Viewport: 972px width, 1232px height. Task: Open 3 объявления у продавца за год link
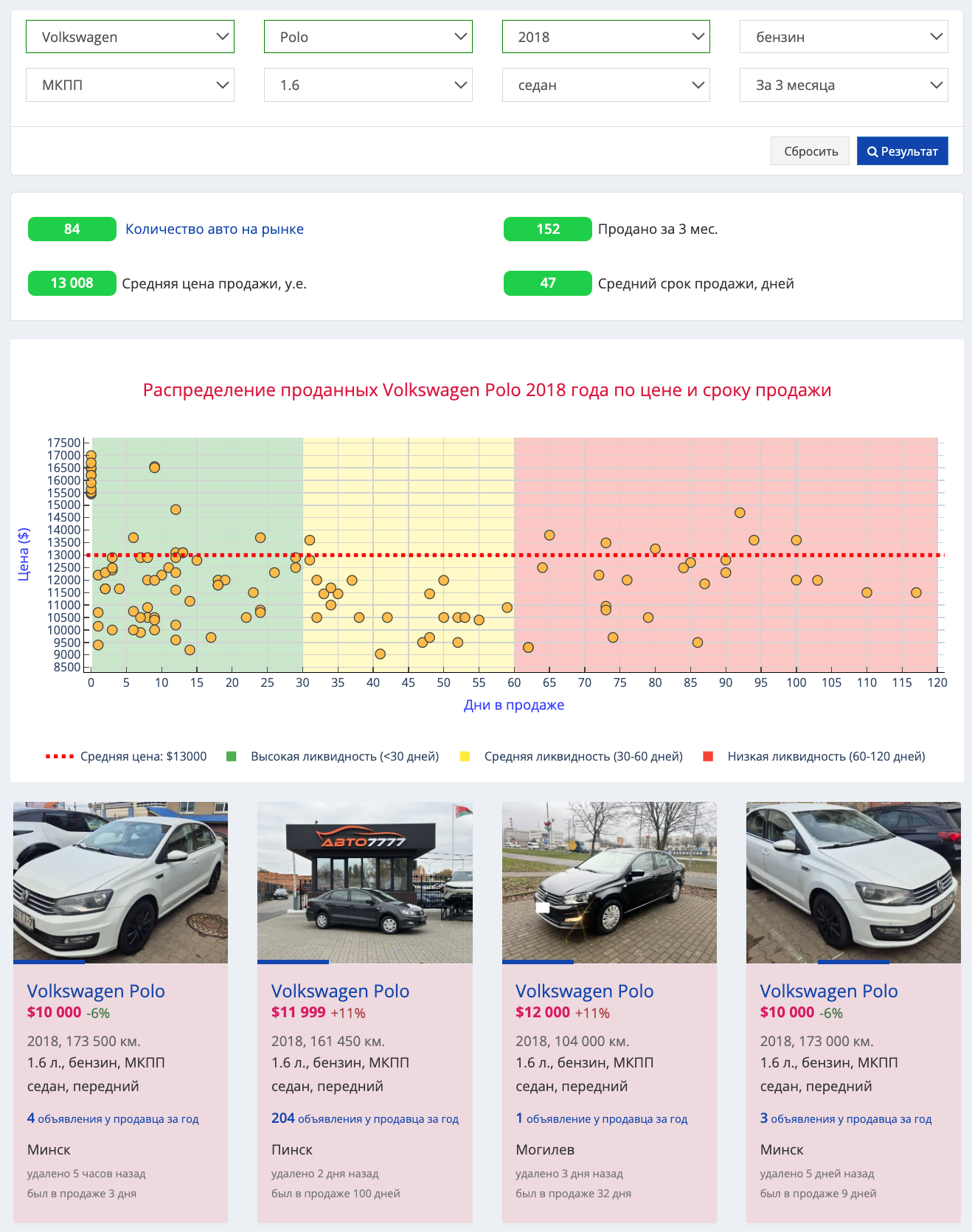coord(846,1118)
